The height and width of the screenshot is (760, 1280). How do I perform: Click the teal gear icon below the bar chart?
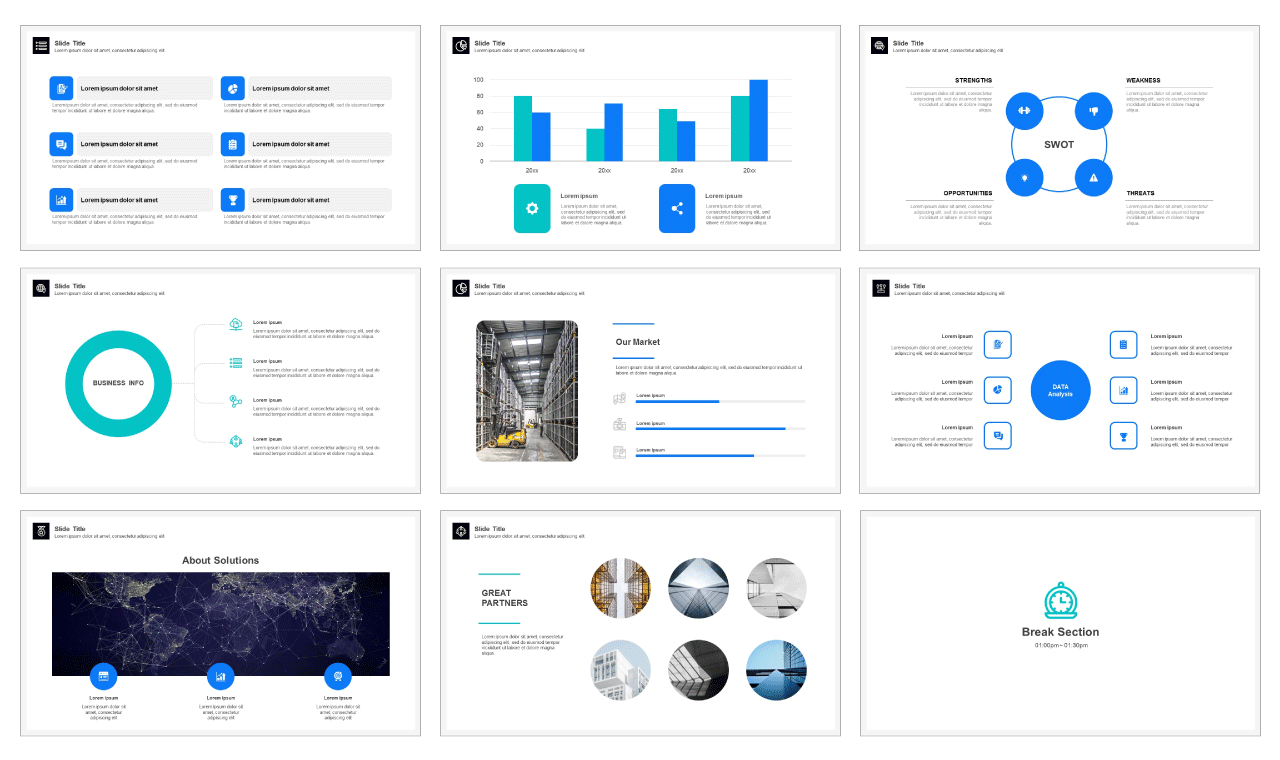tap(532, 208)
